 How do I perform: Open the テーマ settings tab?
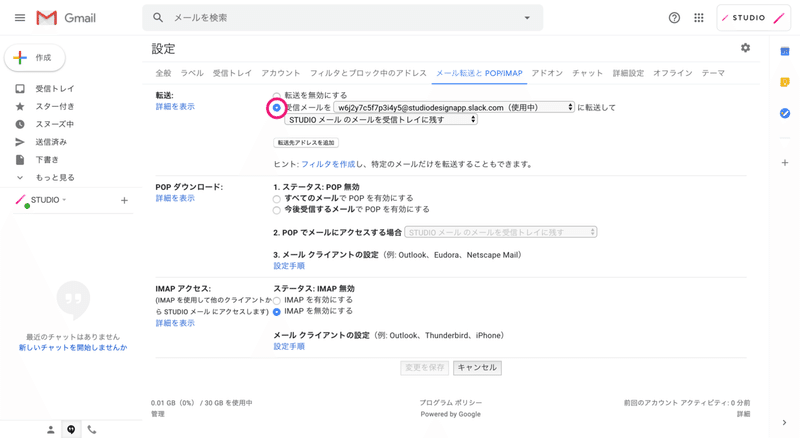click(x=713, y=73)
